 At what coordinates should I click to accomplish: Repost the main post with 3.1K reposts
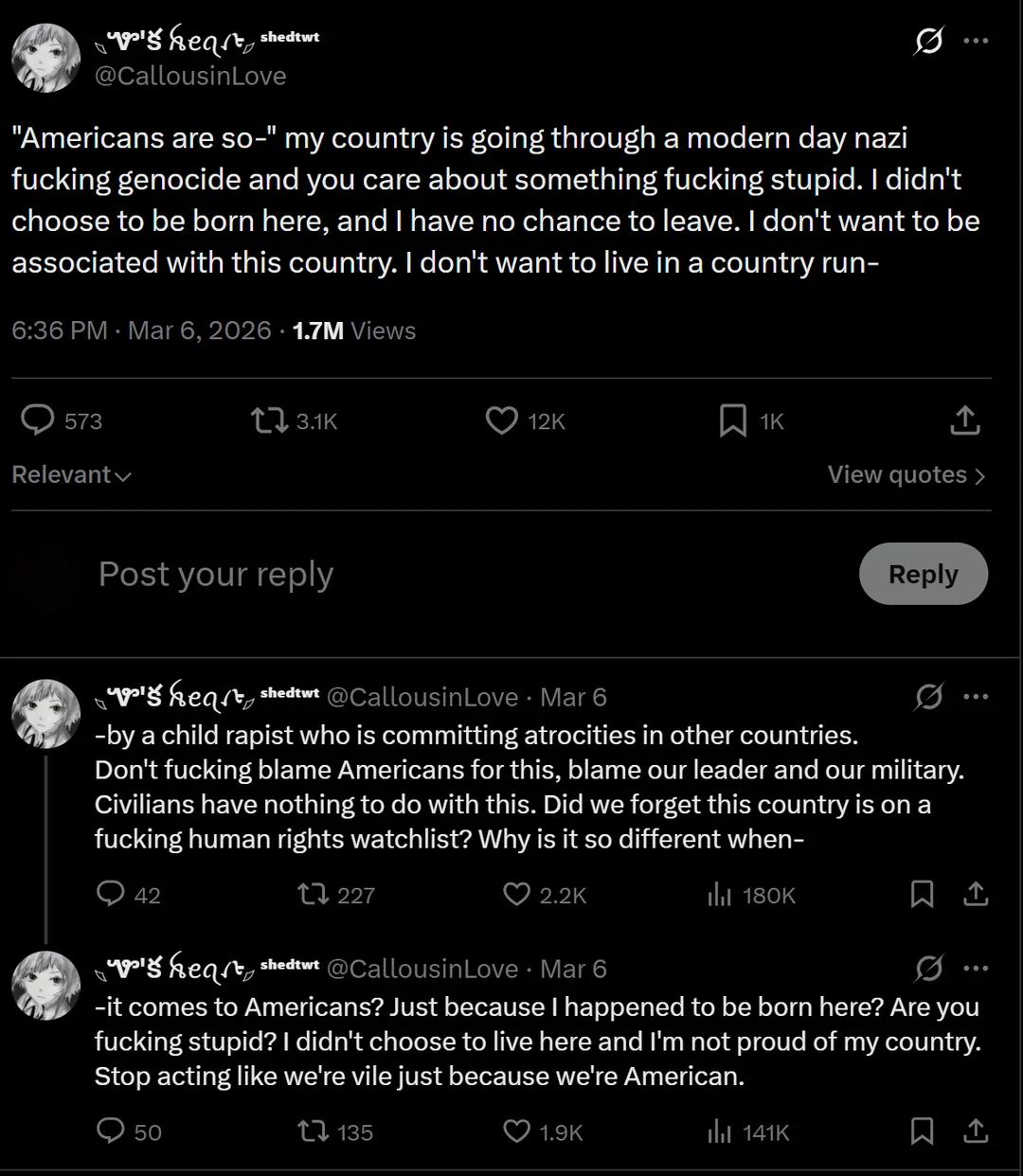pos(270,420)
